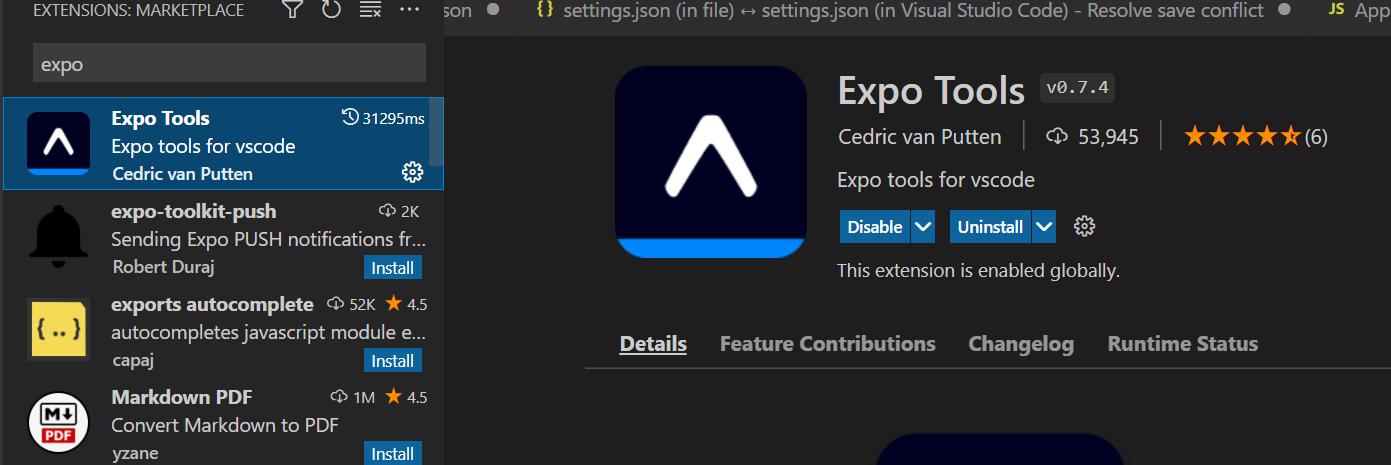This screenshot has height=465, width=1391.
Task: Click the extensions list scrollbar
Action: [437, 130]
